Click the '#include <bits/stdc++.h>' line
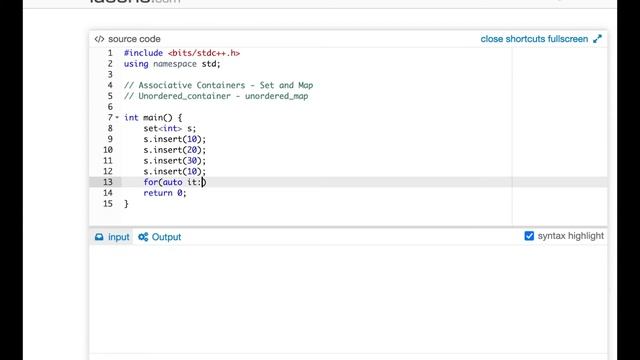This screenshot has height=360, width=640. click(x=182, y=53)
